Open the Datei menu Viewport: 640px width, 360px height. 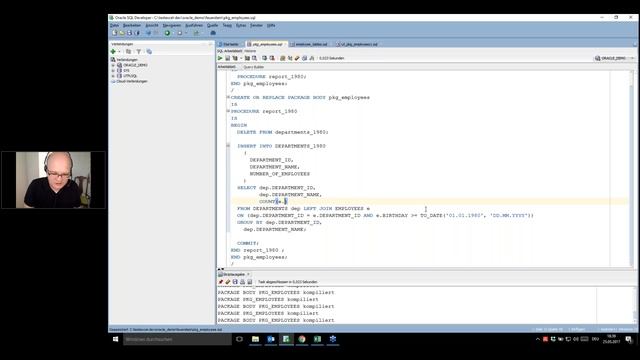pyautogui.click(x=114, y=25)
